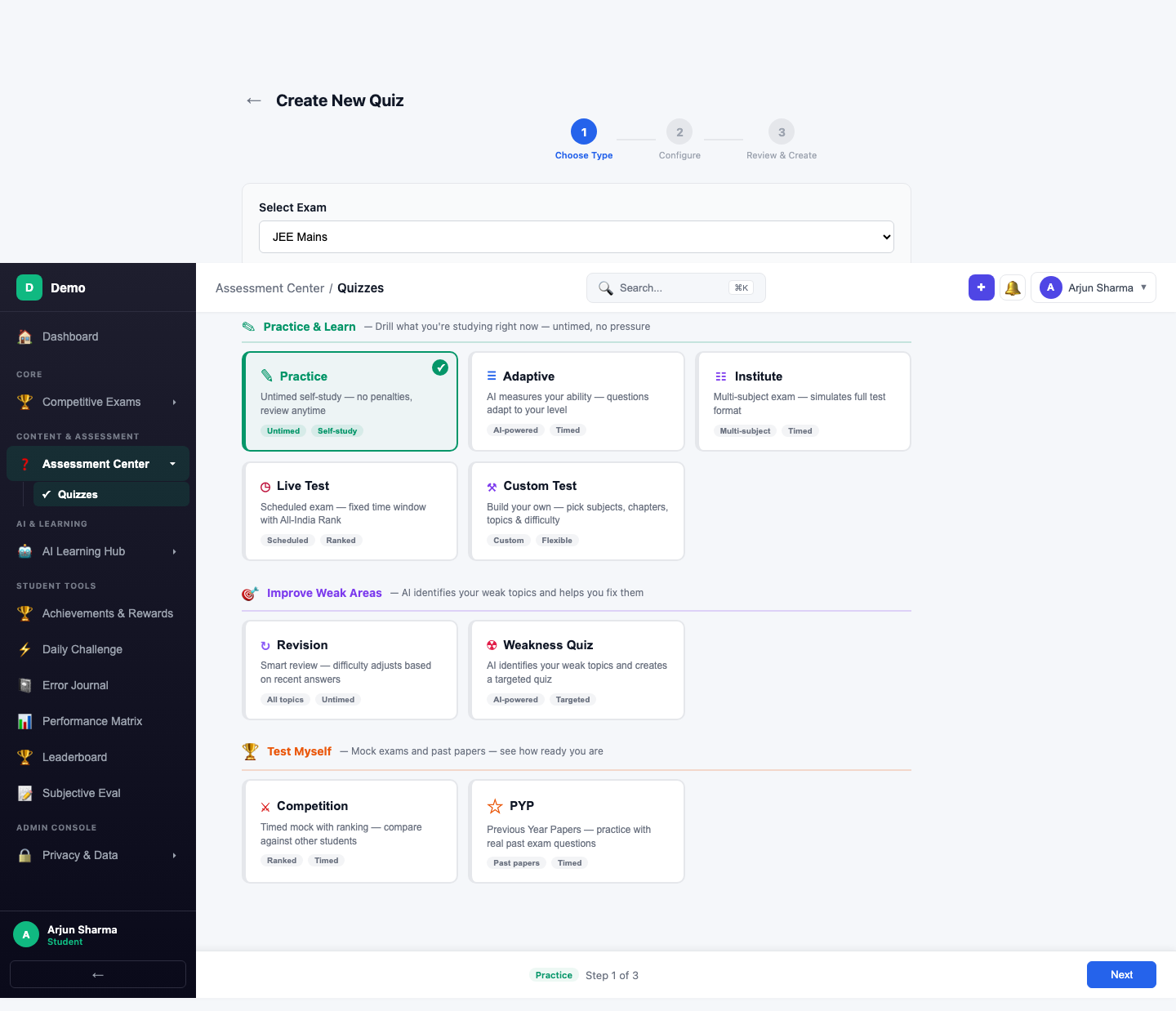Open the Leaderboard menu item

tap(98, 757)
